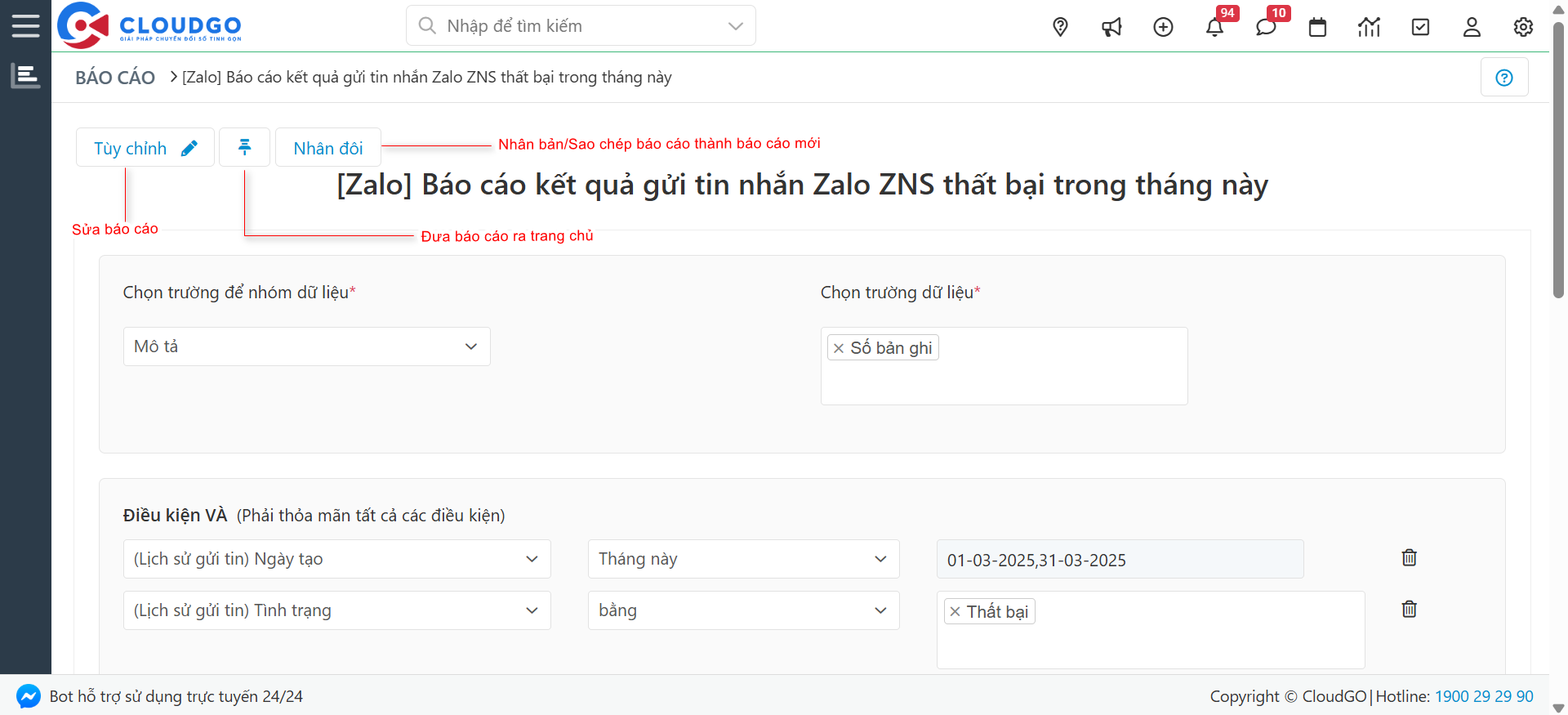The height and width of the screenshot is (715, 1568).
Task: Open the hamburger main menu
Action: [x=25, y=26]
